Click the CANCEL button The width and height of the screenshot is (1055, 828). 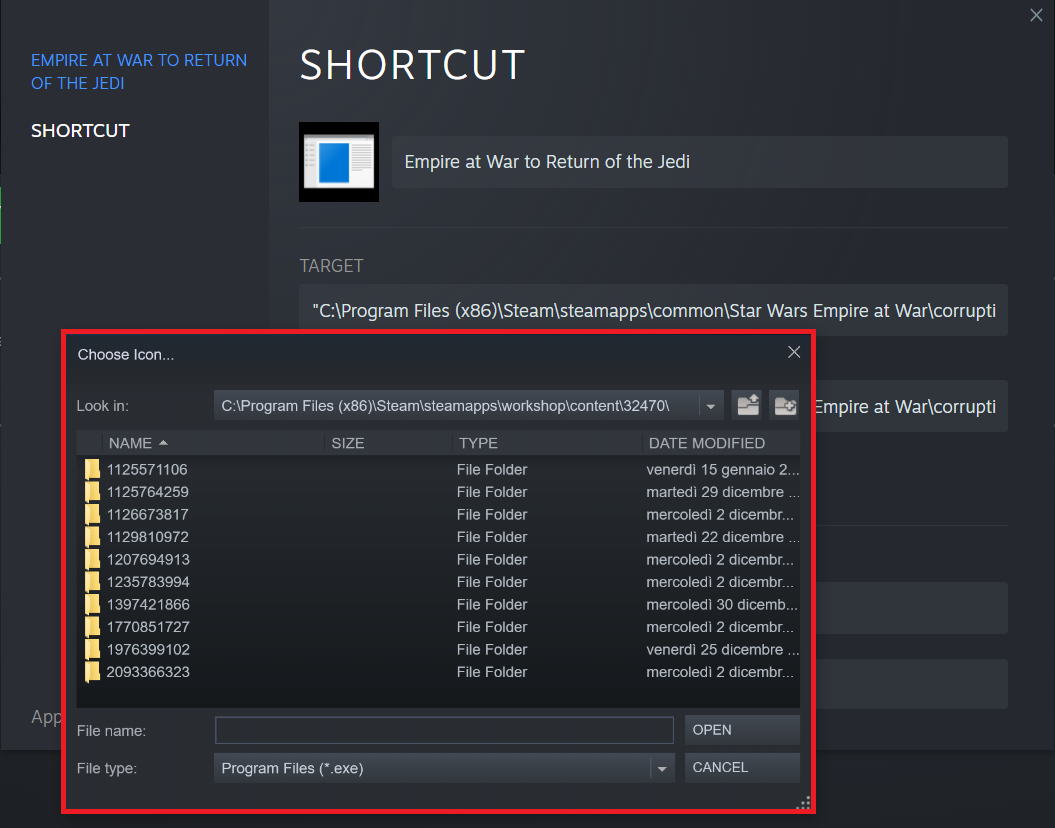(x=742, y=767)
